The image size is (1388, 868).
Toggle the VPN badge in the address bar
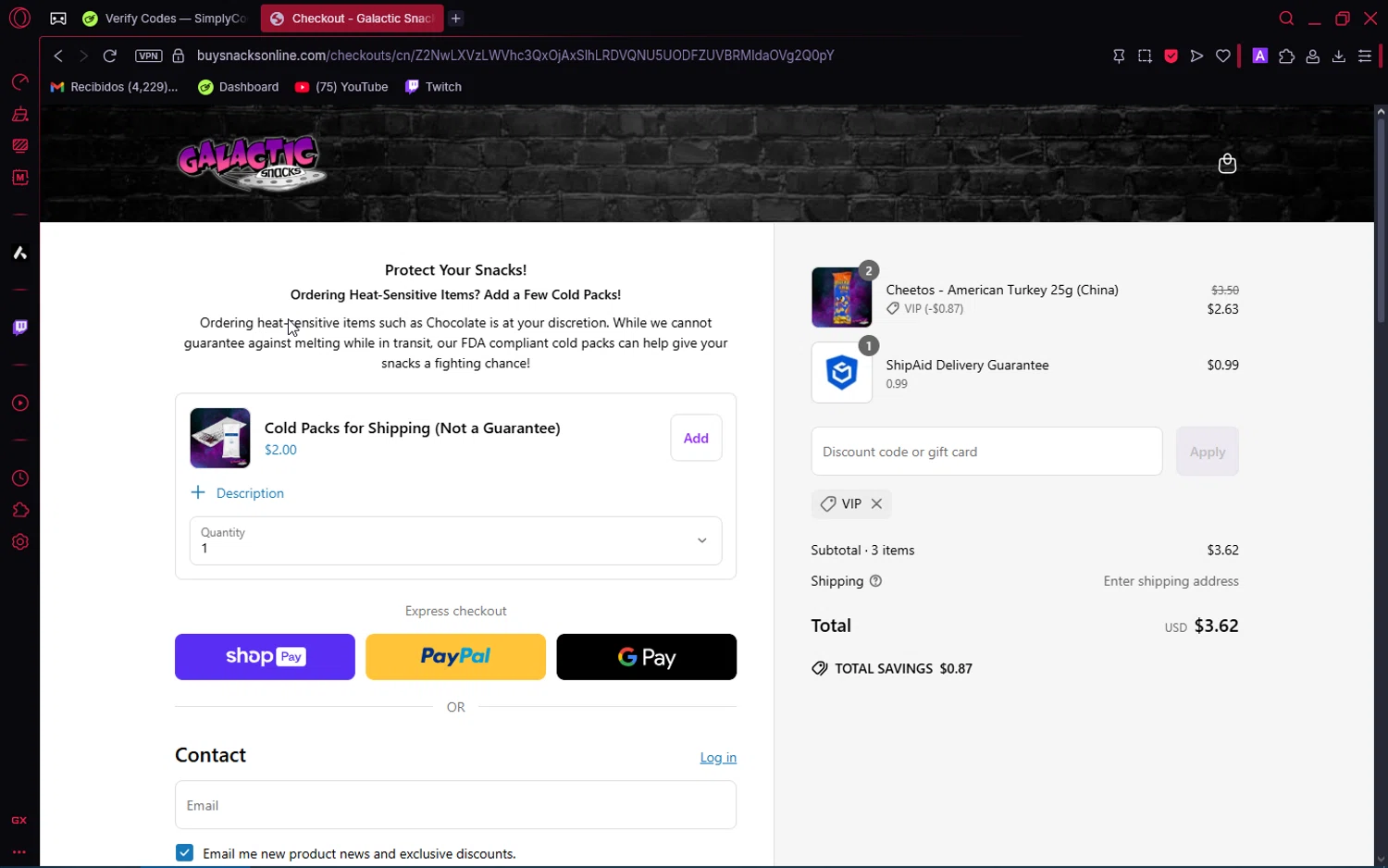148,56
